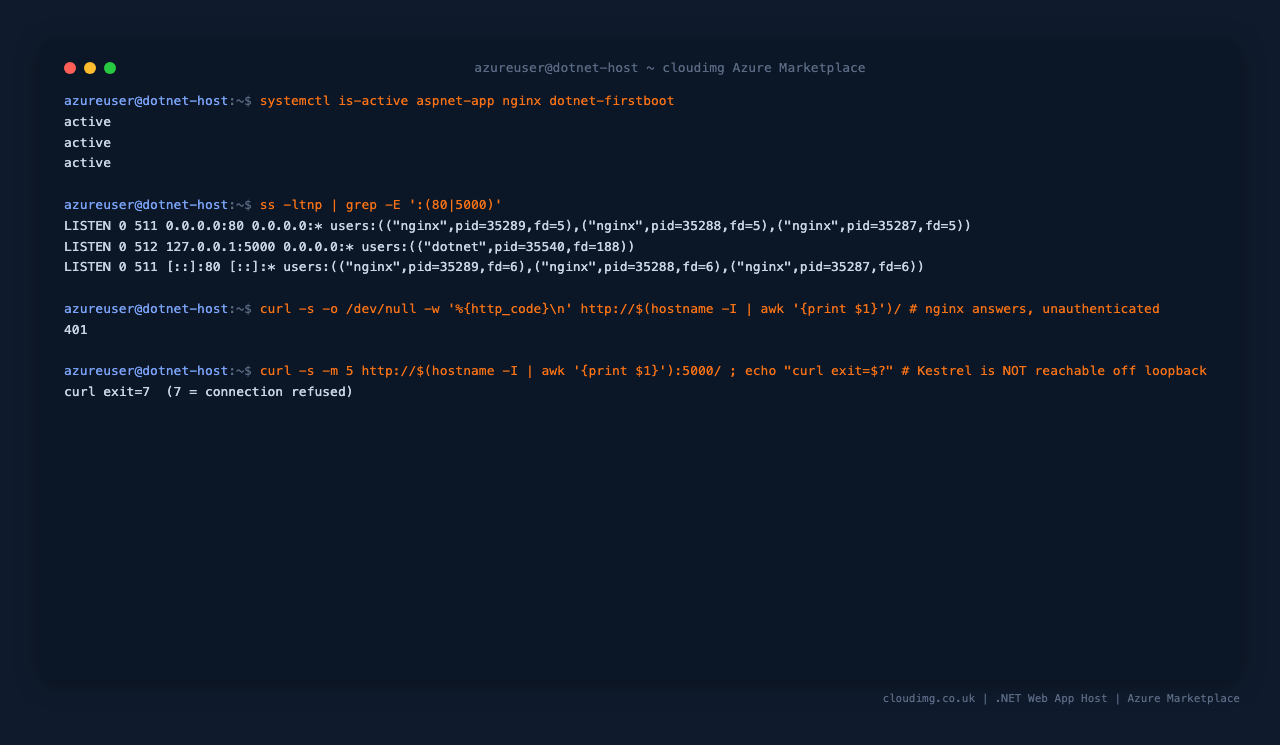Click the first 'active' output line
This screenshot has height=745, width=1280.
pos(88,122)
